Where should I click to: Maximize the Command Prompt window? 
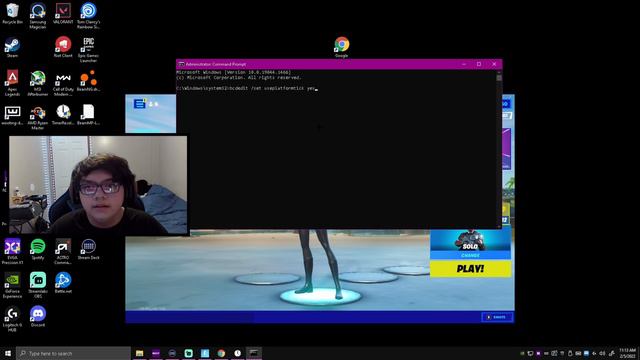tap(479, 64)
